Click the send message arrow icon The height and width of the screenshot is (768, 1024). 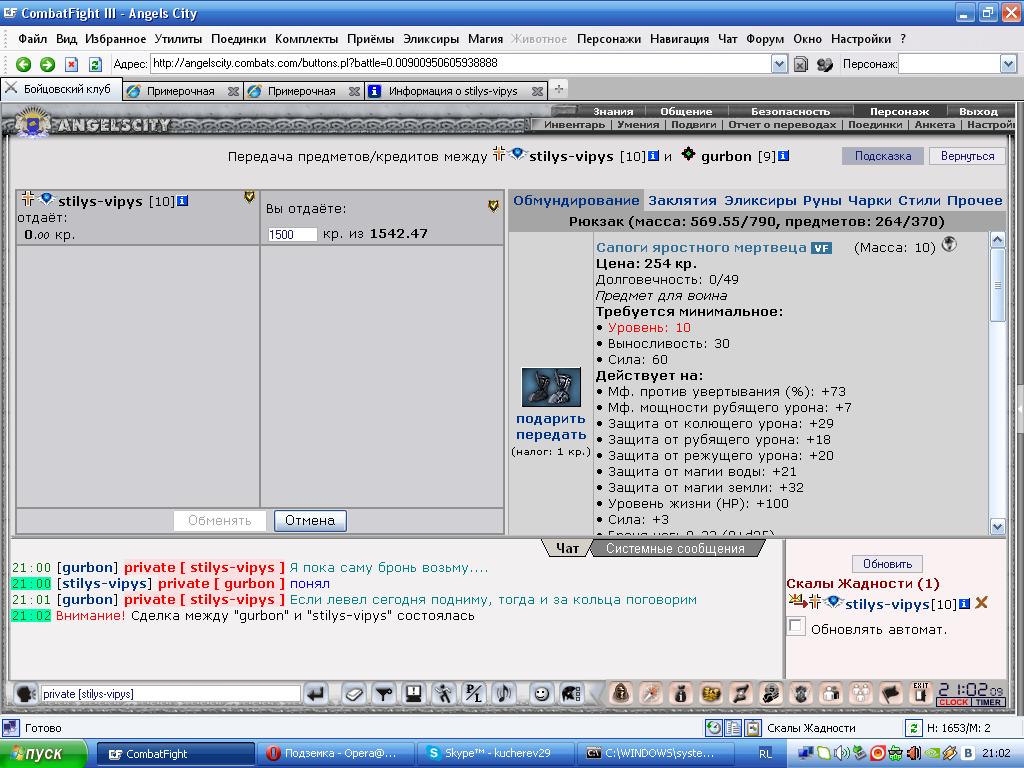[317, 694]
